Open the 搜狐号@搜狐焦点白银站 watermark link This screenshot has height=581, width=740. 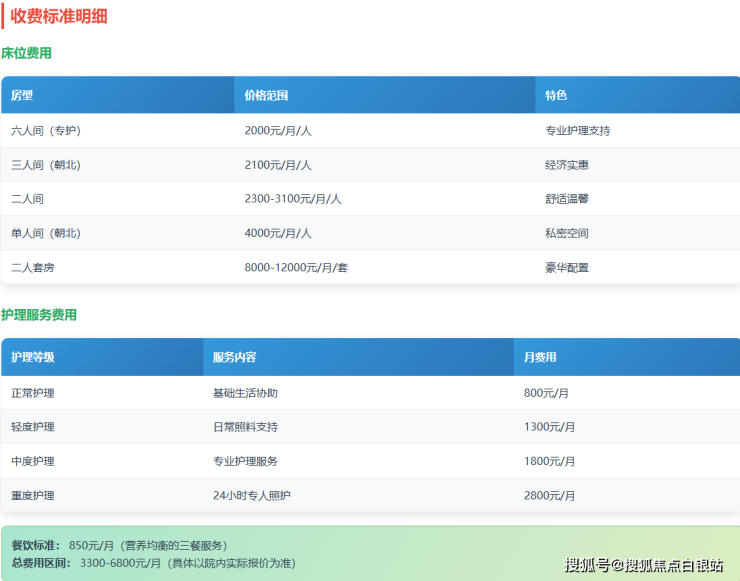(x=644, y=565)
